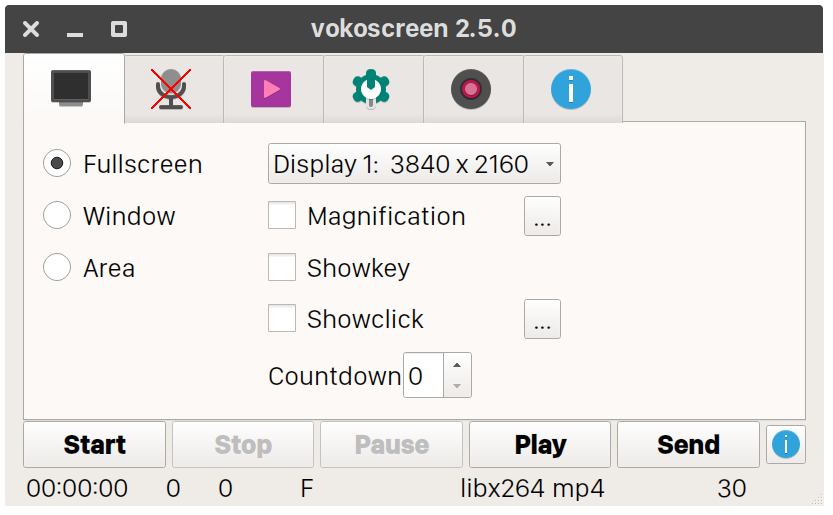Open the Display 1 resolution dropdown

click(414, 164)
